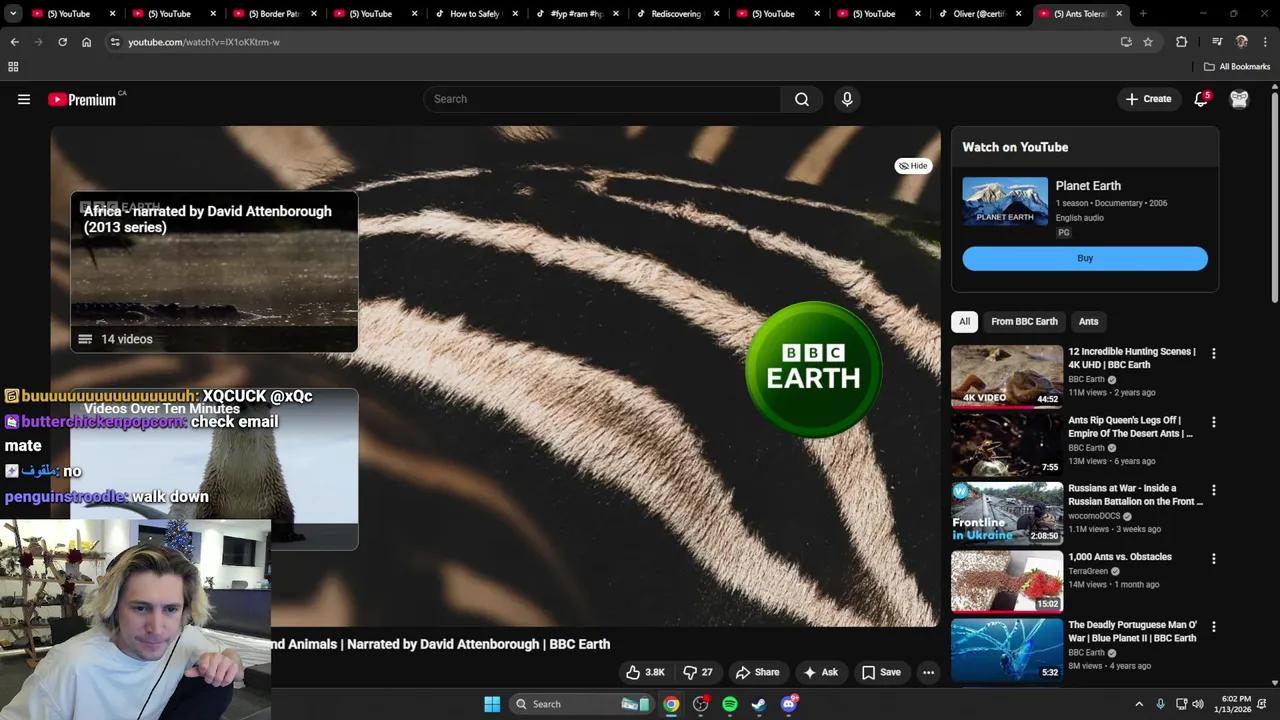Open Chrome from the taskbar

pyautogui.click(x=671, y=704)
